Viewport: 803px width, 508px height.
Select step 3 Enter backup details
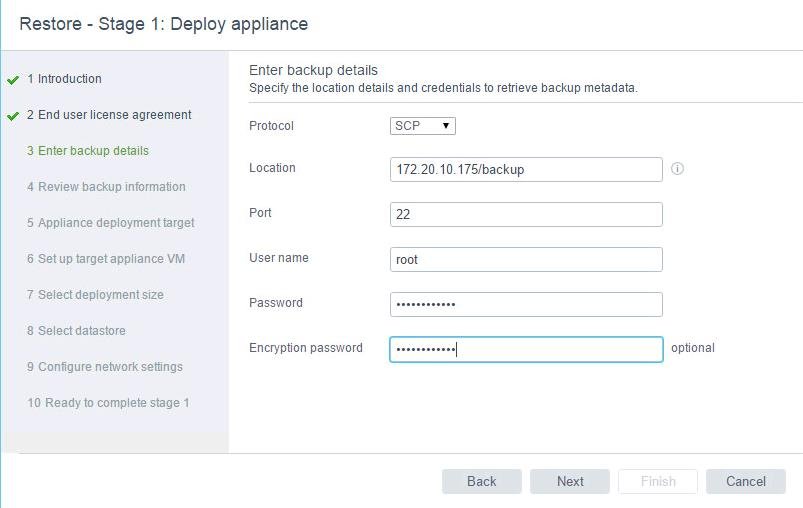[x=88, y=151]
